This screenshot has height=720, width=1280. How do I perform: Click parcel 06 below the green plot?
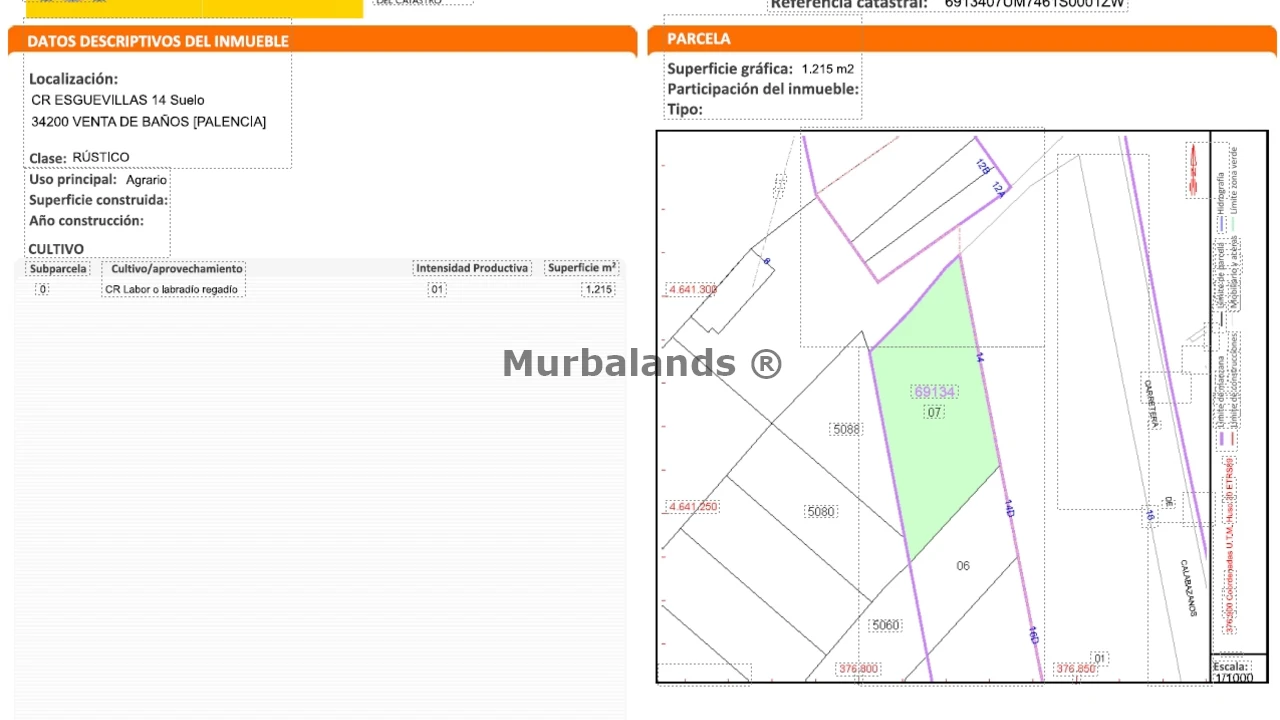(963, 566)
